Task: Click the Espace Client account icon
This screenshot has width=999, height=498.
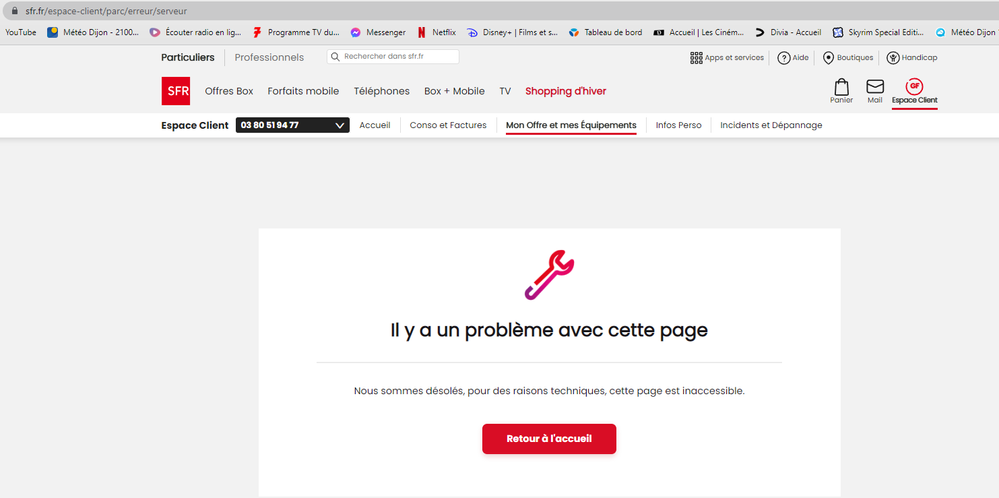Action: click(x=914, y=87)
